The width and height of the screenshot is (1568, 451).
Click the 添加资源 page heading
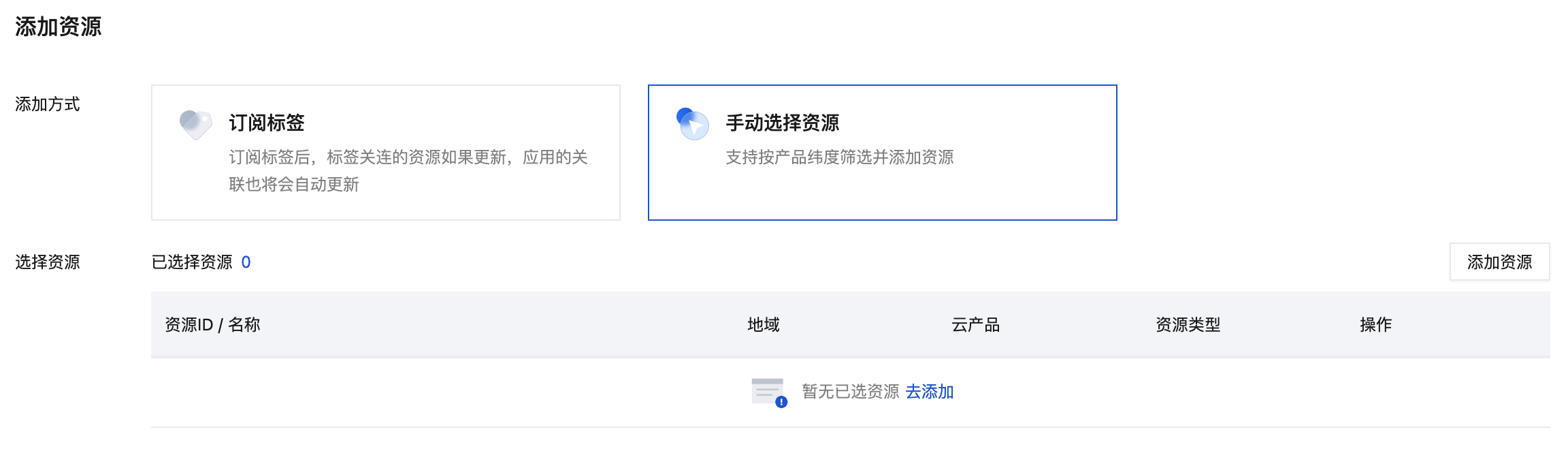(59, 27)
